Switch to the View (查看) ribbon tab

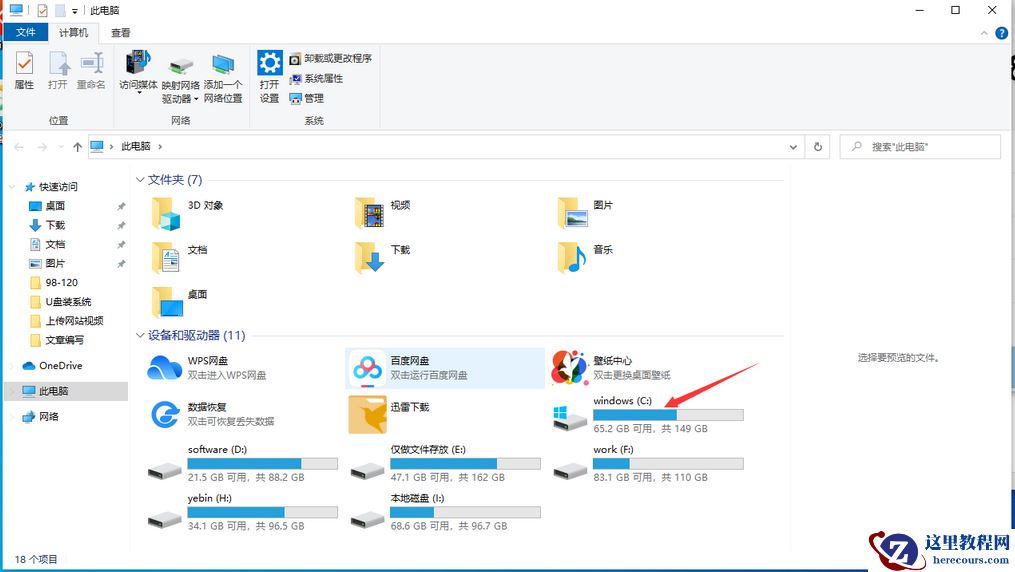click(x=120, y=32)
